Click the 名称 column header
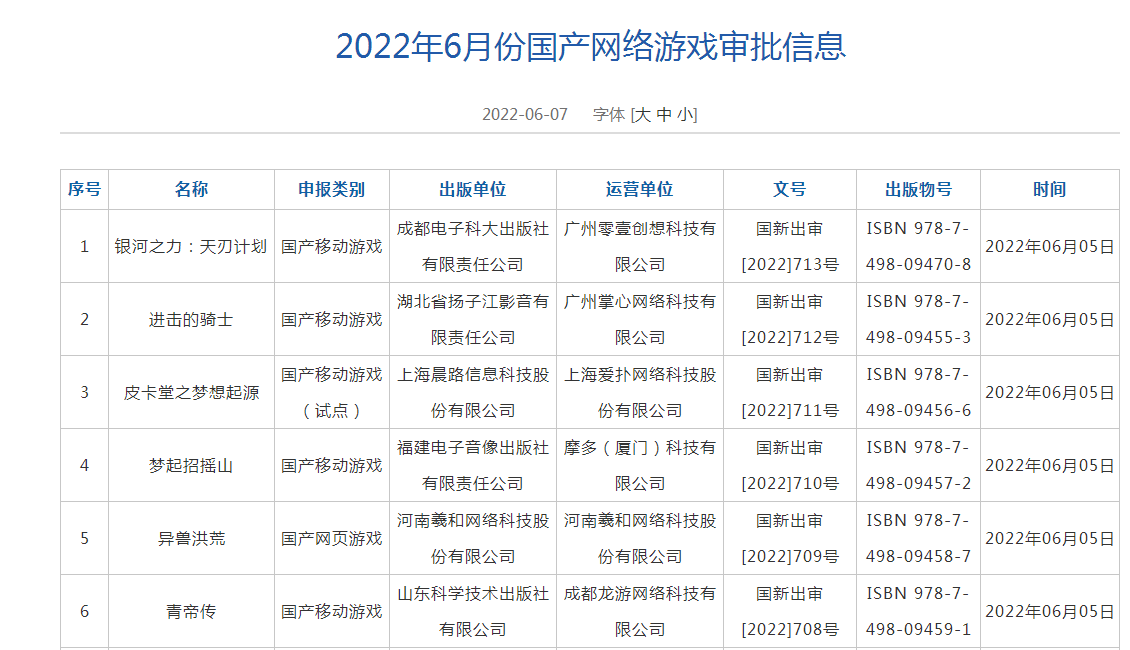 (x=191, y=189)
